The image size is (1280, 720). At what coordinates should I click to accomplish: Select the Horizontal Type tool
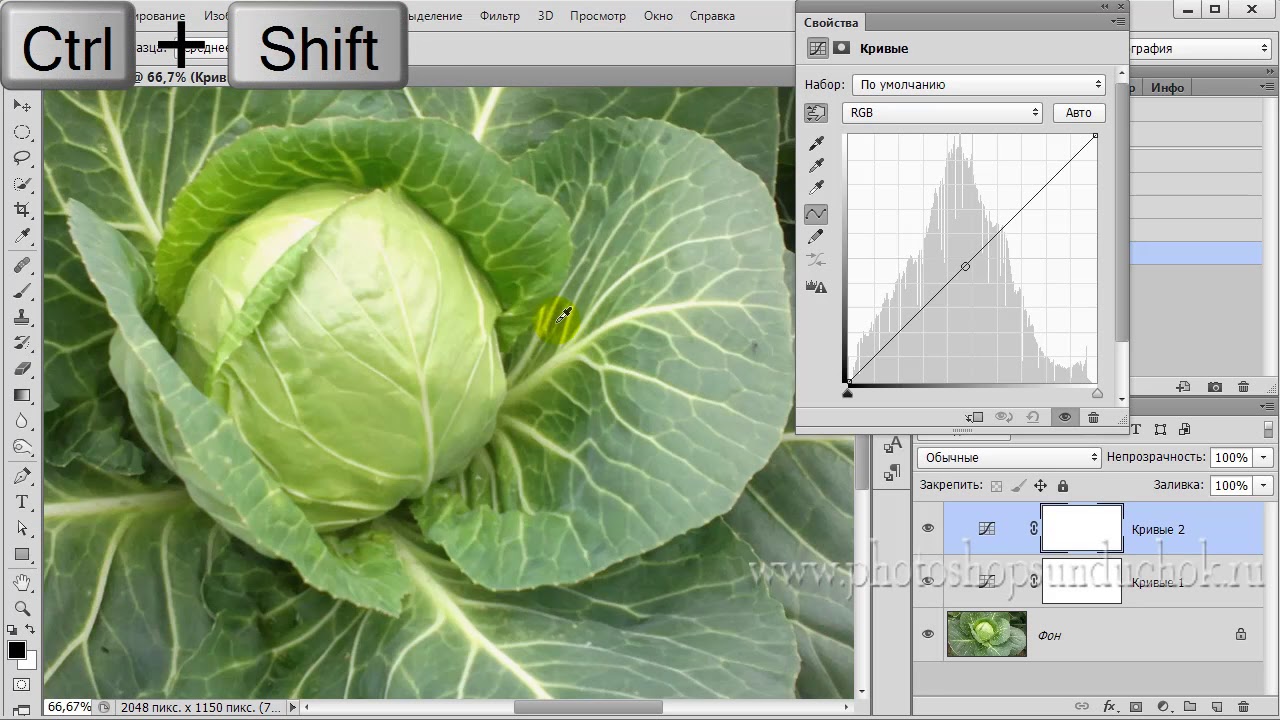click(x=22, y=502)
